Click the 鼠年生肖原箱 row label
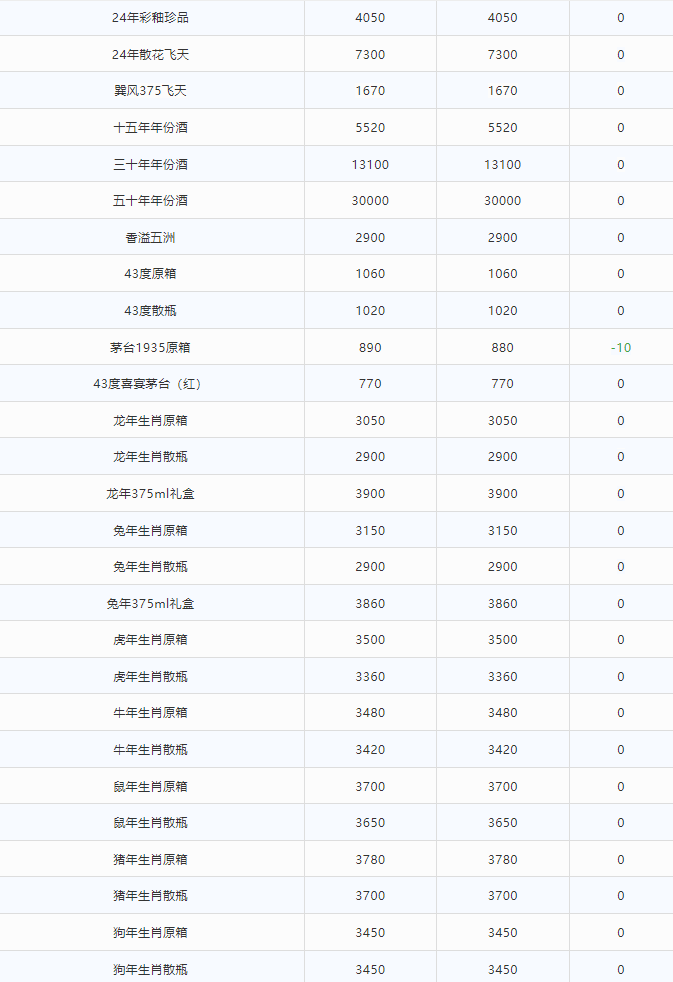The width and height of the screenshot is (673, 982). click(150, 787)
